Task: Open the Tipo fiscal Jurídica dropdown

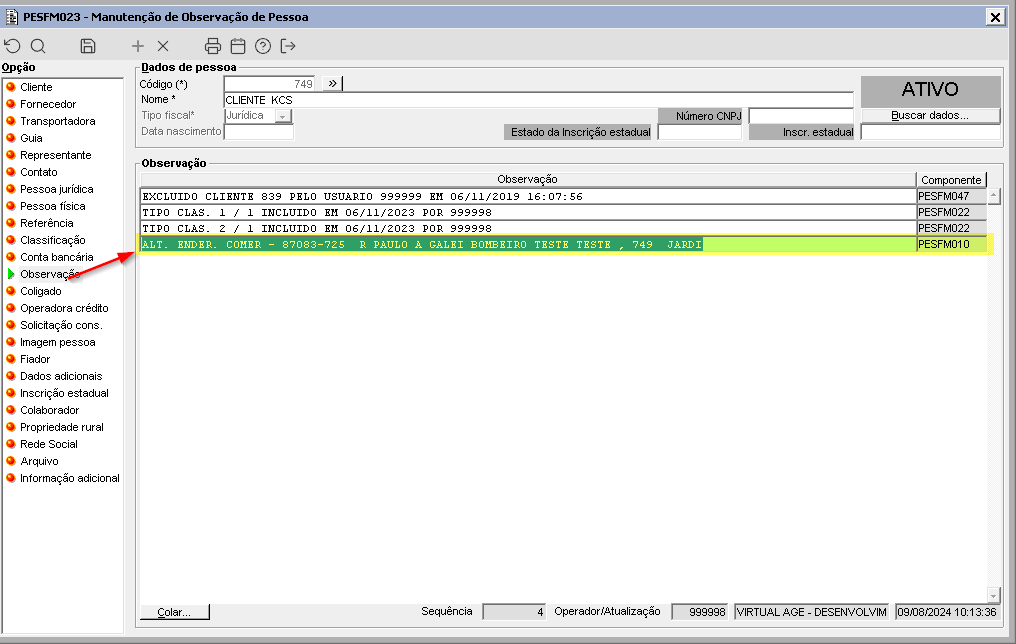Action: pyautogui.click(x=283, y=116)
